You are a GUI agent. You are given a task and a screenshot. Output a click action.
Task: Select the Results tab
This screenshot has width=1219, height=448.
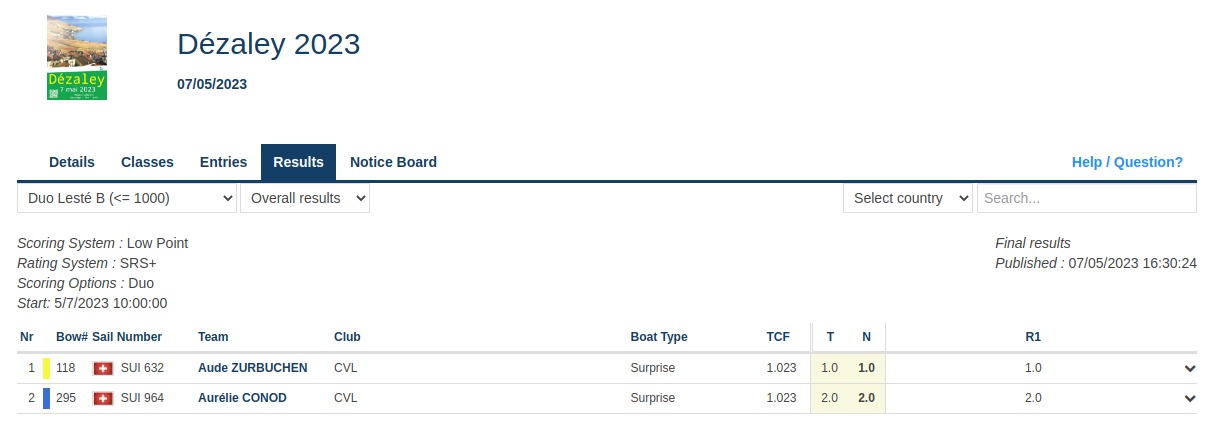[298, 162]
